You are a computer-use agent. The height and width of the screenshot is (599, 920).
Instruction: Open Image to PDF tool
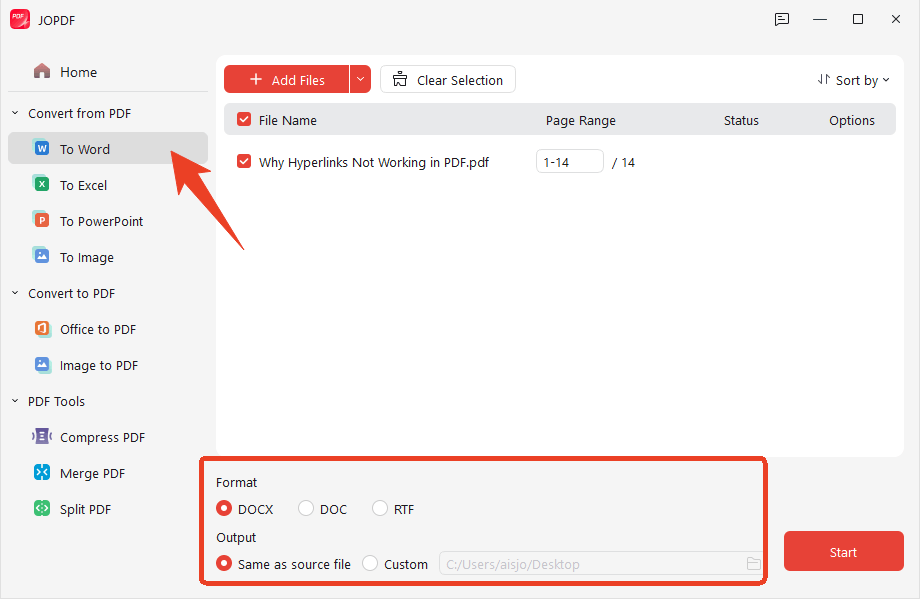[108, 365]
